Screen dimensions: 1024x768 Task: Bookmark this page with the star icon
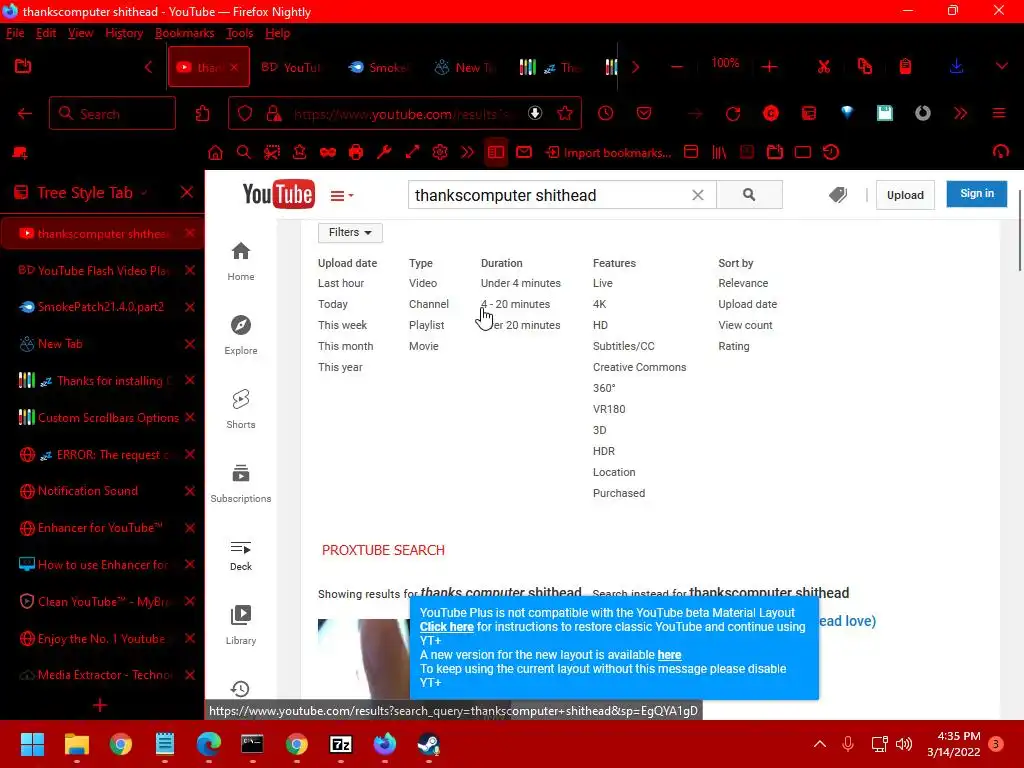[566, 114]
